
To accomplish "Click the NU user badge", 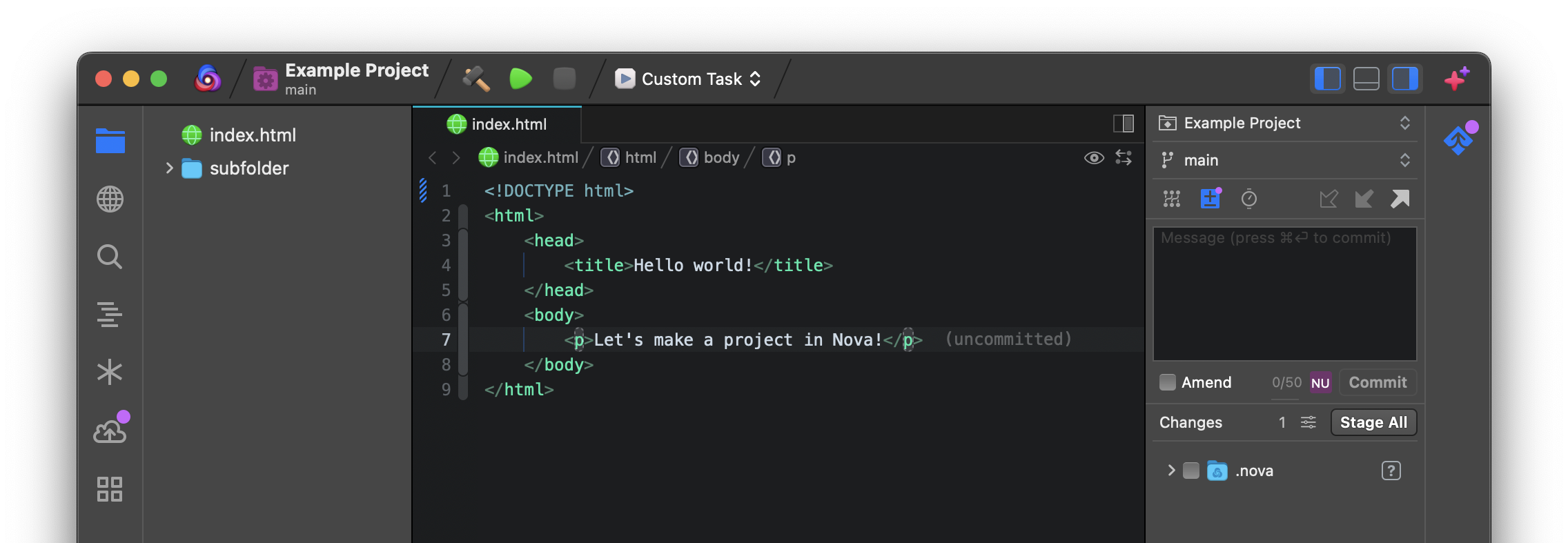I will pyautogui.click(x=1320, y=383).
